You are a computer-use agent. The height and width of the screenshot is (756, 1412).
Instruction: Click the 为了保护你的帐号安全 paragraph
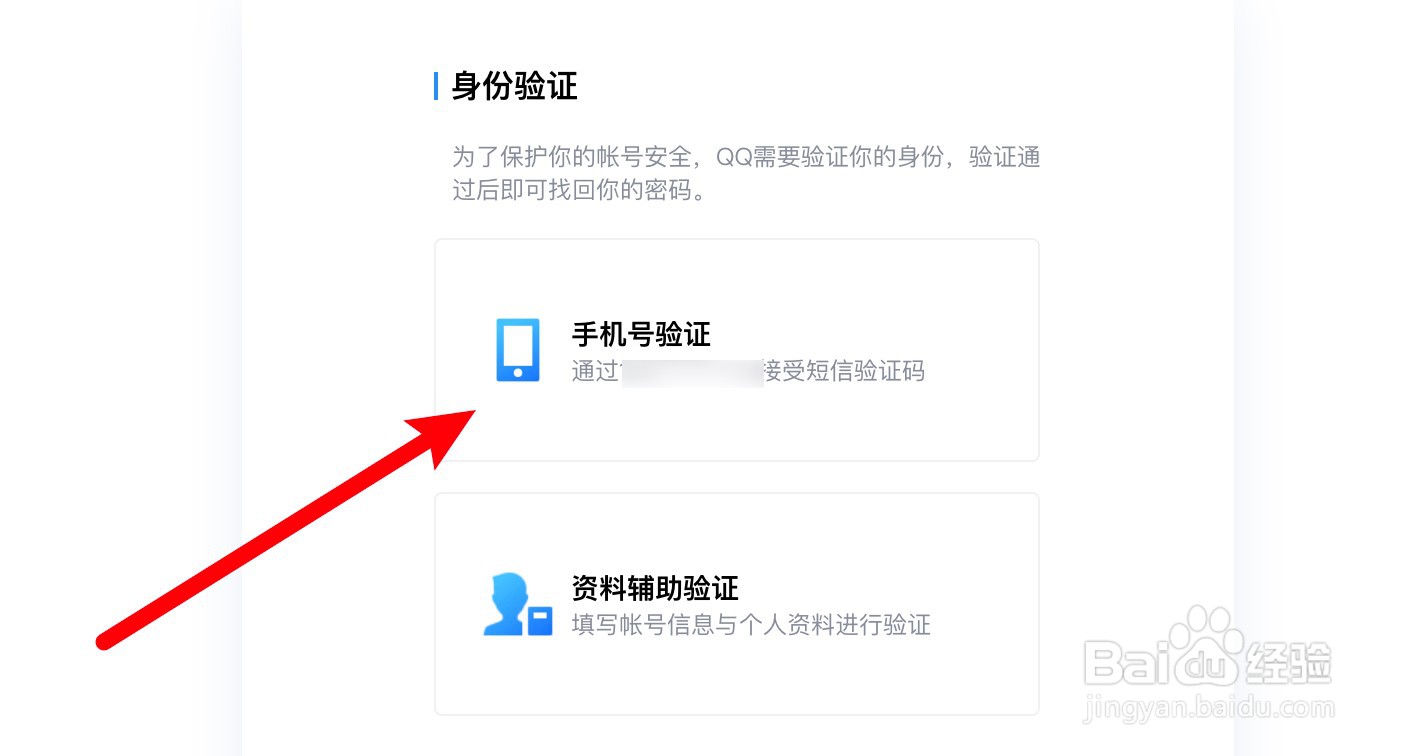coord(746,173)
